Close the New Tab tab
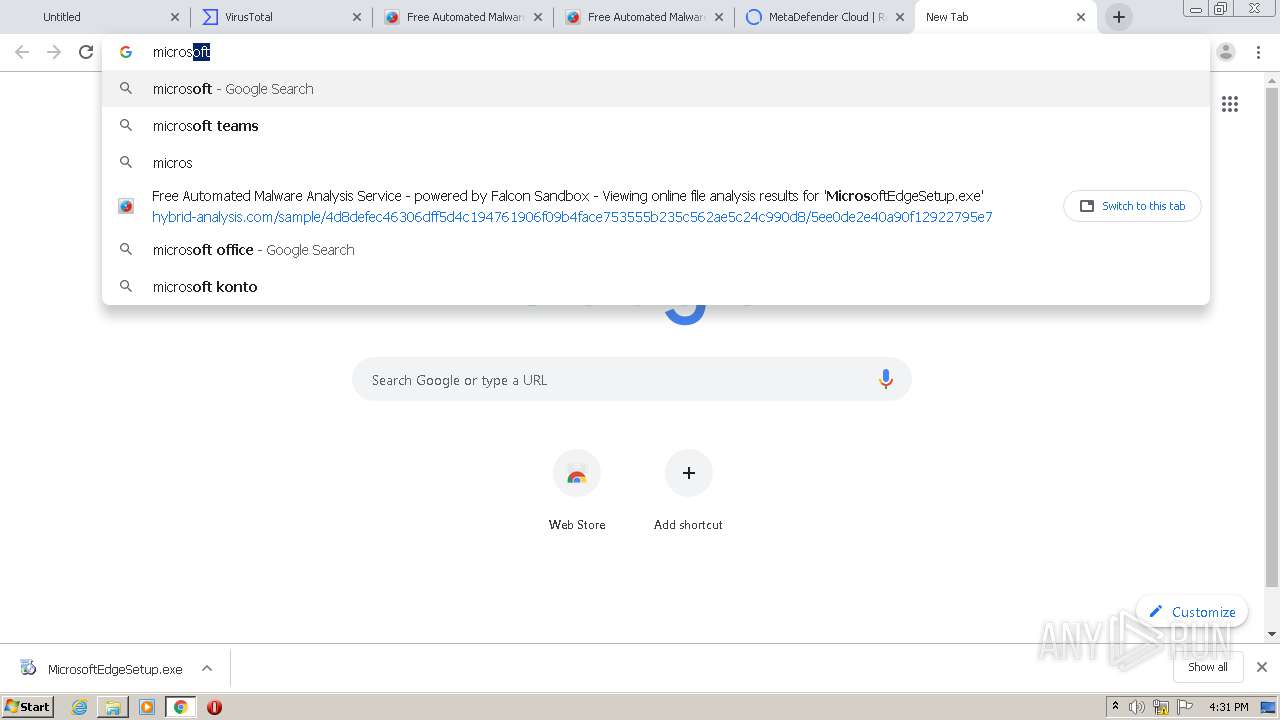1280x720 pixels. tap(1081, 17)
